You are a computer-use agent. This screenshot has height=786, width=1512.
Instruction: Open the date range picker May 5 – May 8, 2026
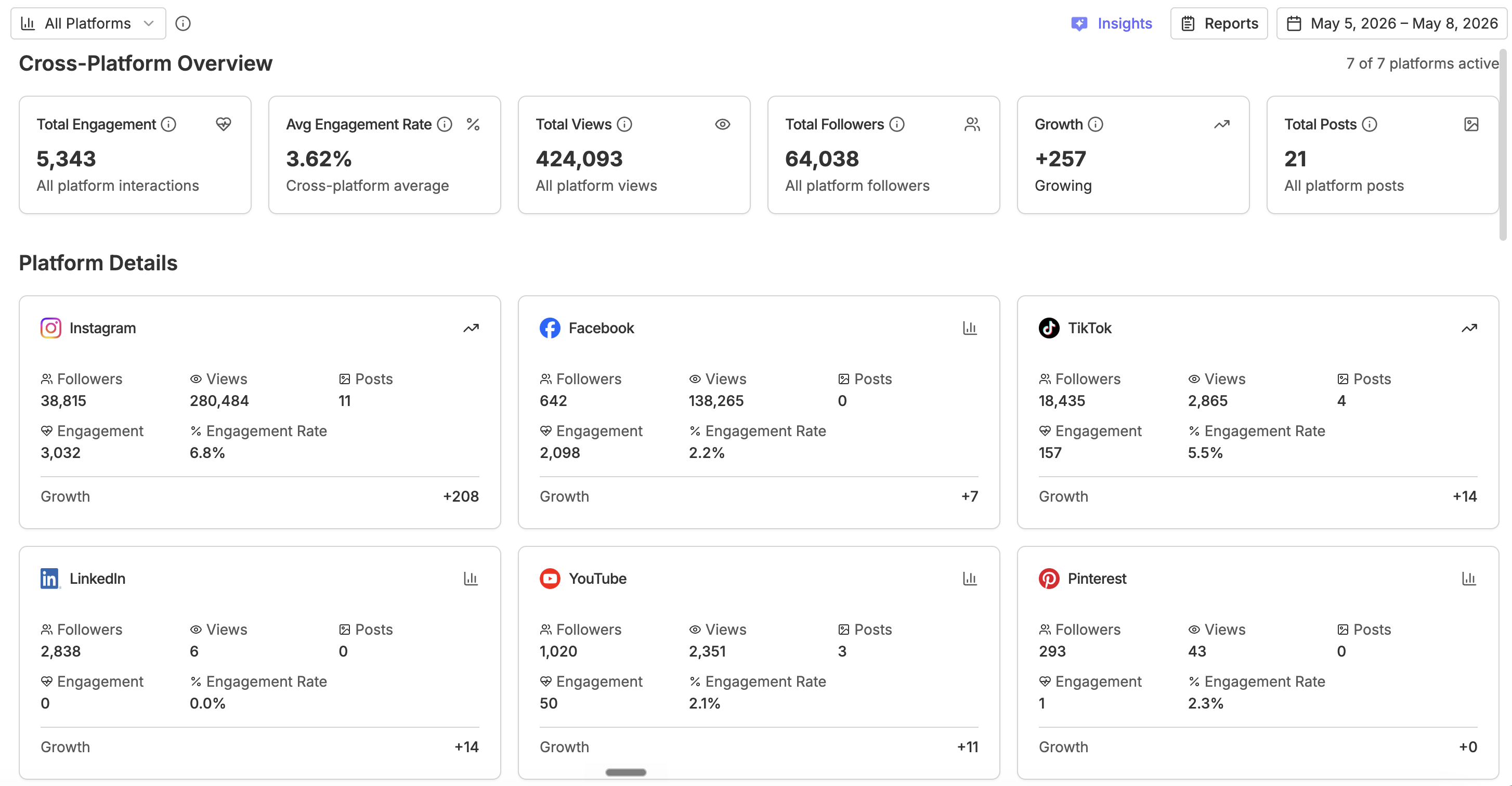click(1392, 23)
